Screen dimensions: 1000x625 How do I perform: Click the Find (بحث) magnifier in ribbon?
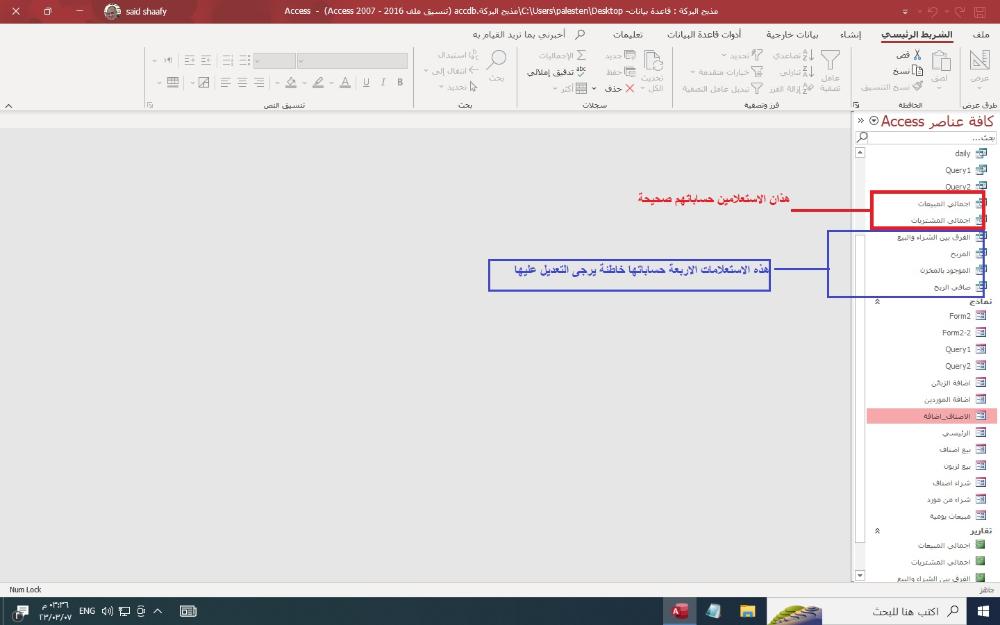(496, 61)
